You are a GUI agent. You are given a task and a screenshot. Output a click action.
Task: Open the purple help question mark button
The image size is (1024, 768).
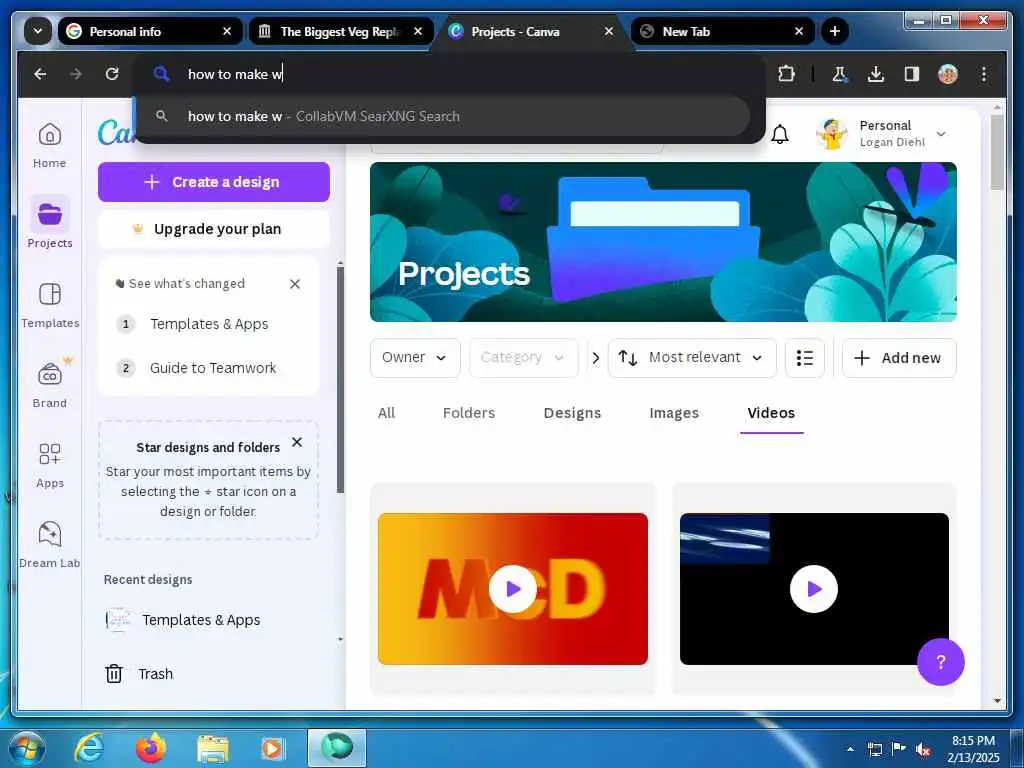(x=940, y=662)
